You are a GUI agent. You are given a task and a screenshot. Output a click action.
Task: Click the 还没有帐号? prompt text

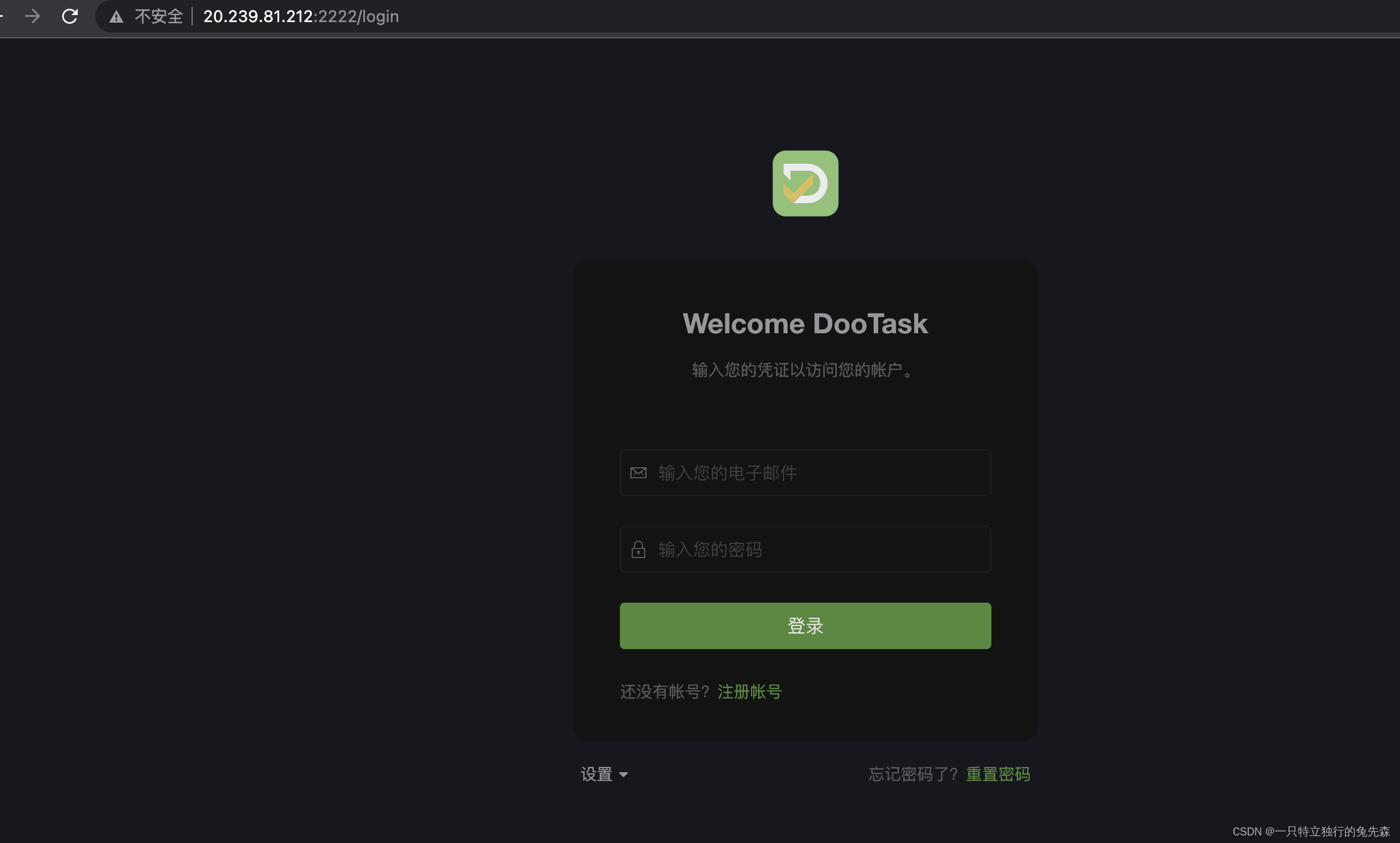[665, 691]
